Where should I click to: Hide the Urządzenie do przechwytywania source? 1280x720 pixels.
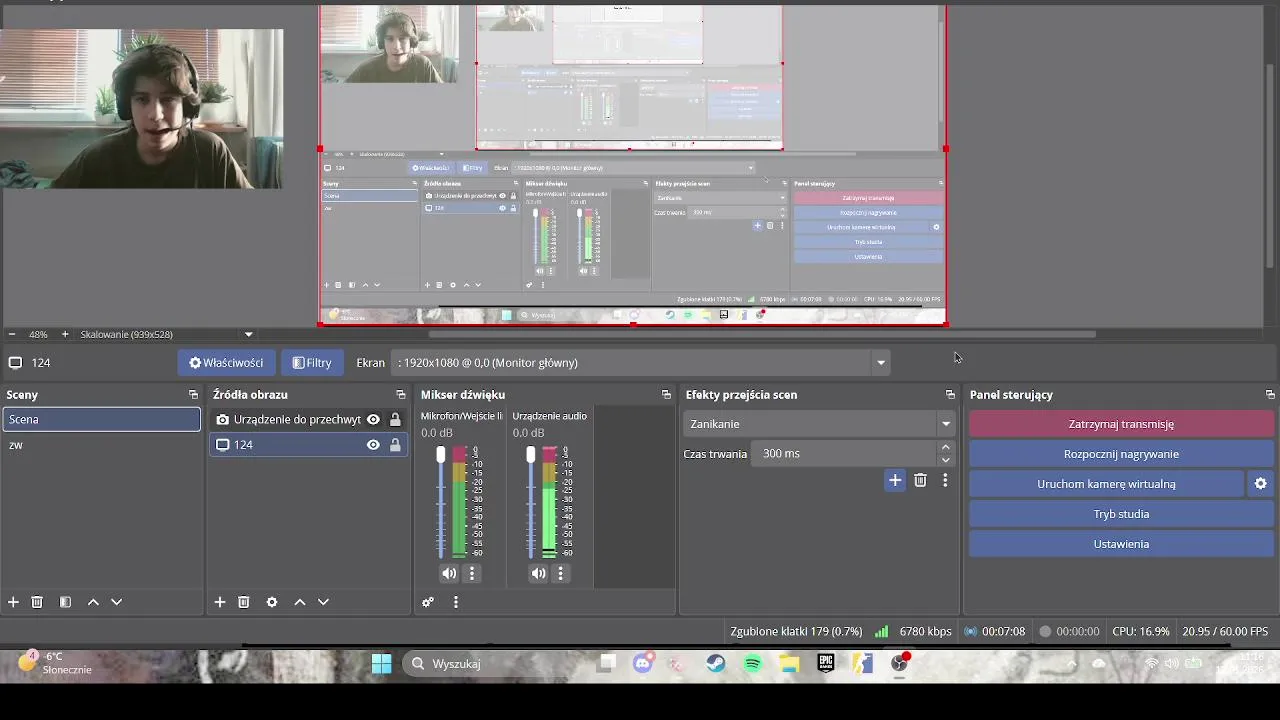click(x=373, y=420)
